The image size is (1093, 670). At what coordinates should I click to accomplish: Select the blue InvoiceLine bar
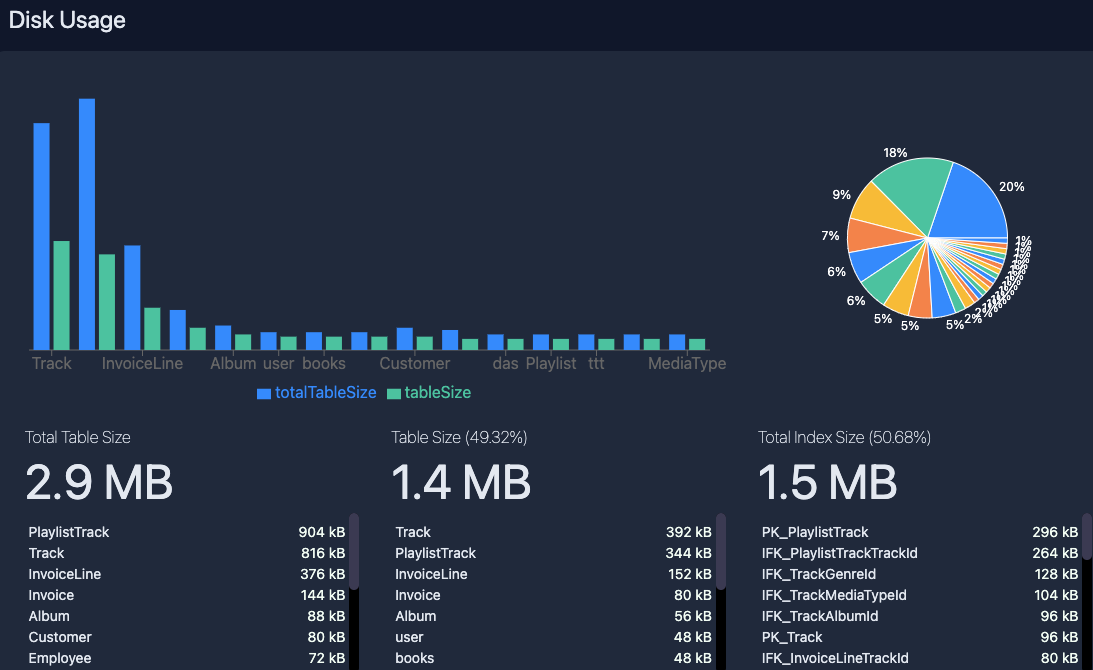pos(132,297)
